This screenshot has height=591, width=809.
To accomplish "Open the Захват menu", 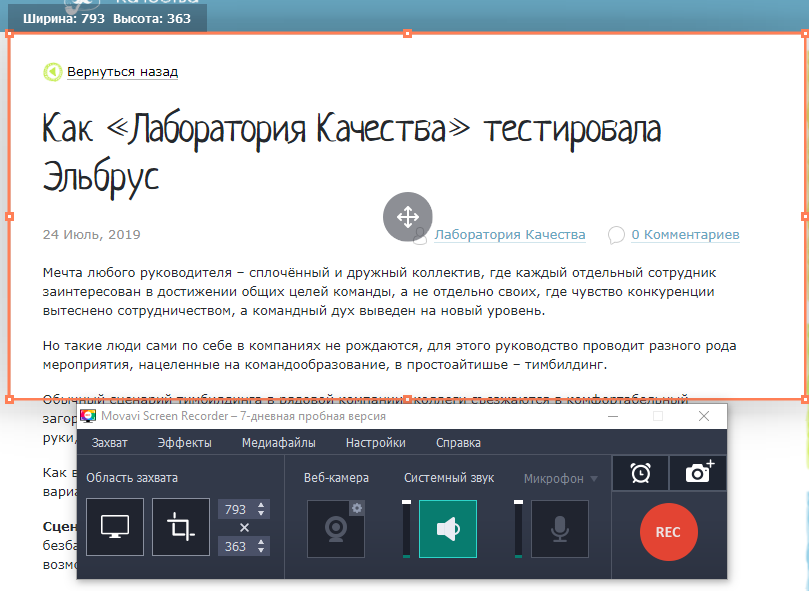I will pyautogui.click(x=109, y=443).
